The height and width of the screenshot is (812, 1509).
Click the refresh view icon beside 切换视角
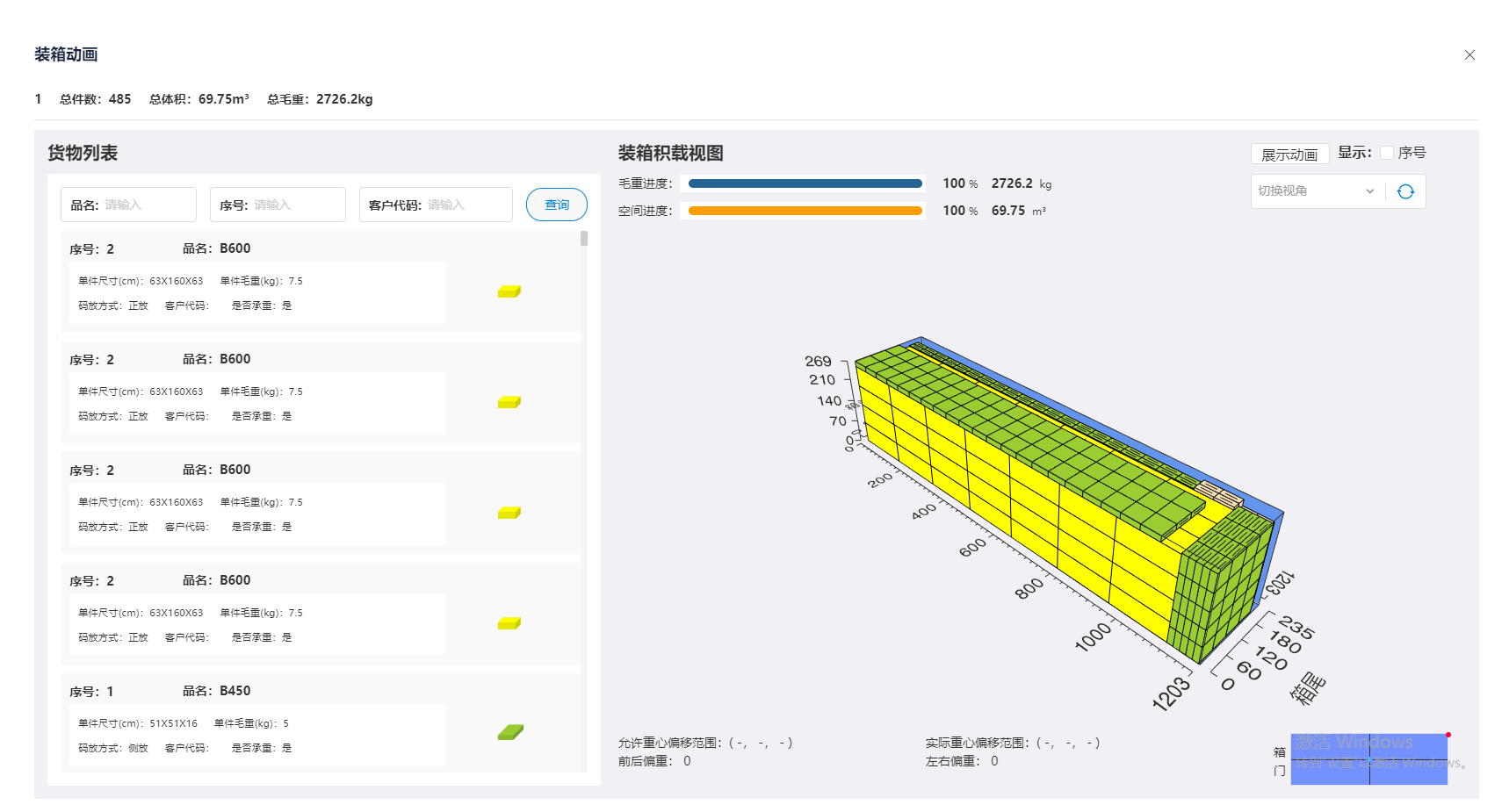pyautogui.click(x=1407, y=190)
